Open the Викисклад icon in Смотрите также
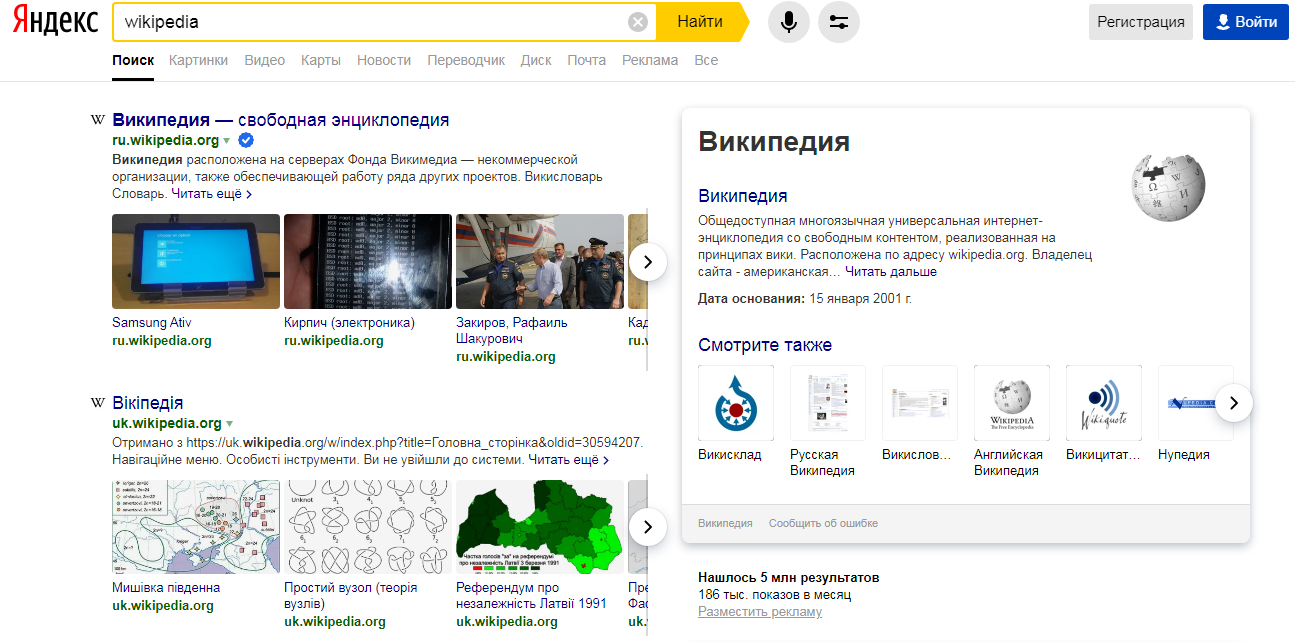 pyautogui.click(x=736, y=403)
